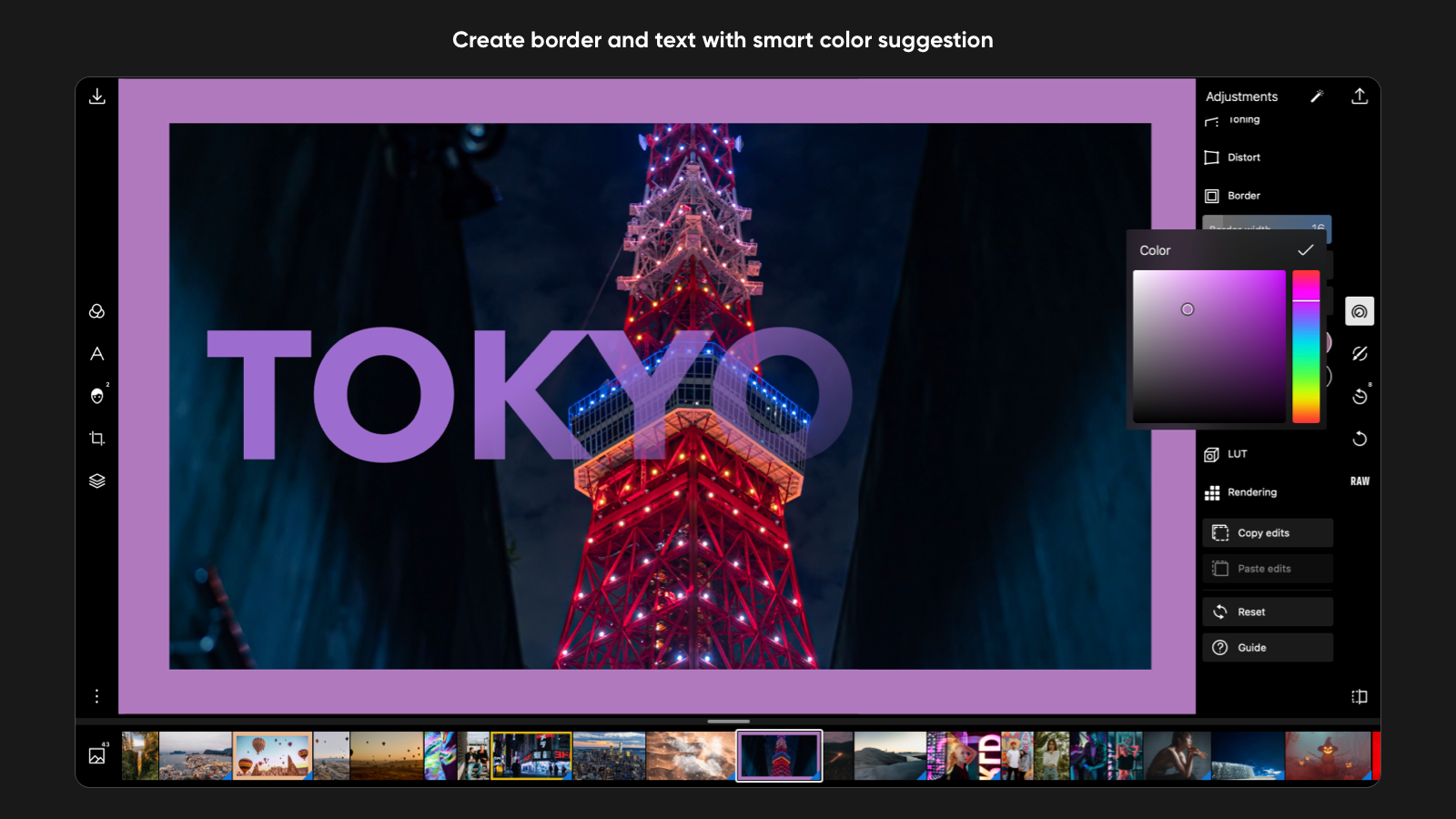Click the undo circular arrow icon
This screenshot has height=819, width=1456.
coord(1360,439)
